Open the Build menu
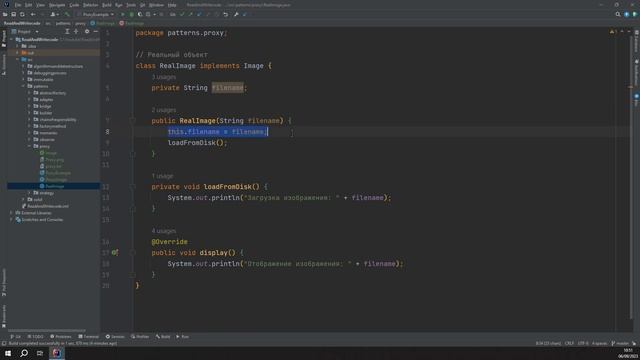 tap(107, 5)
